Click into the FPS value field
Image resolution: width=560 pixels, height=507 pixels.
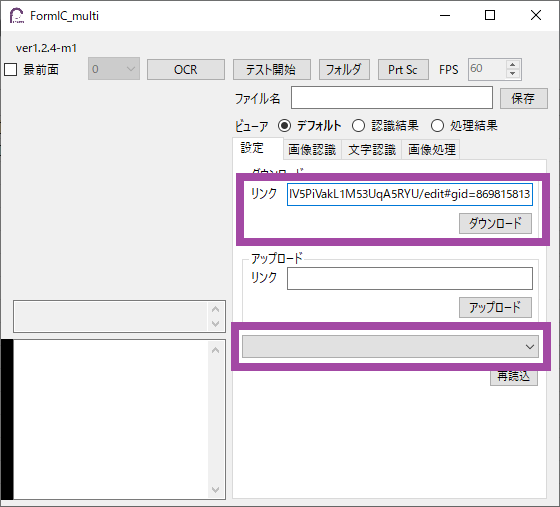pos(487,69)
